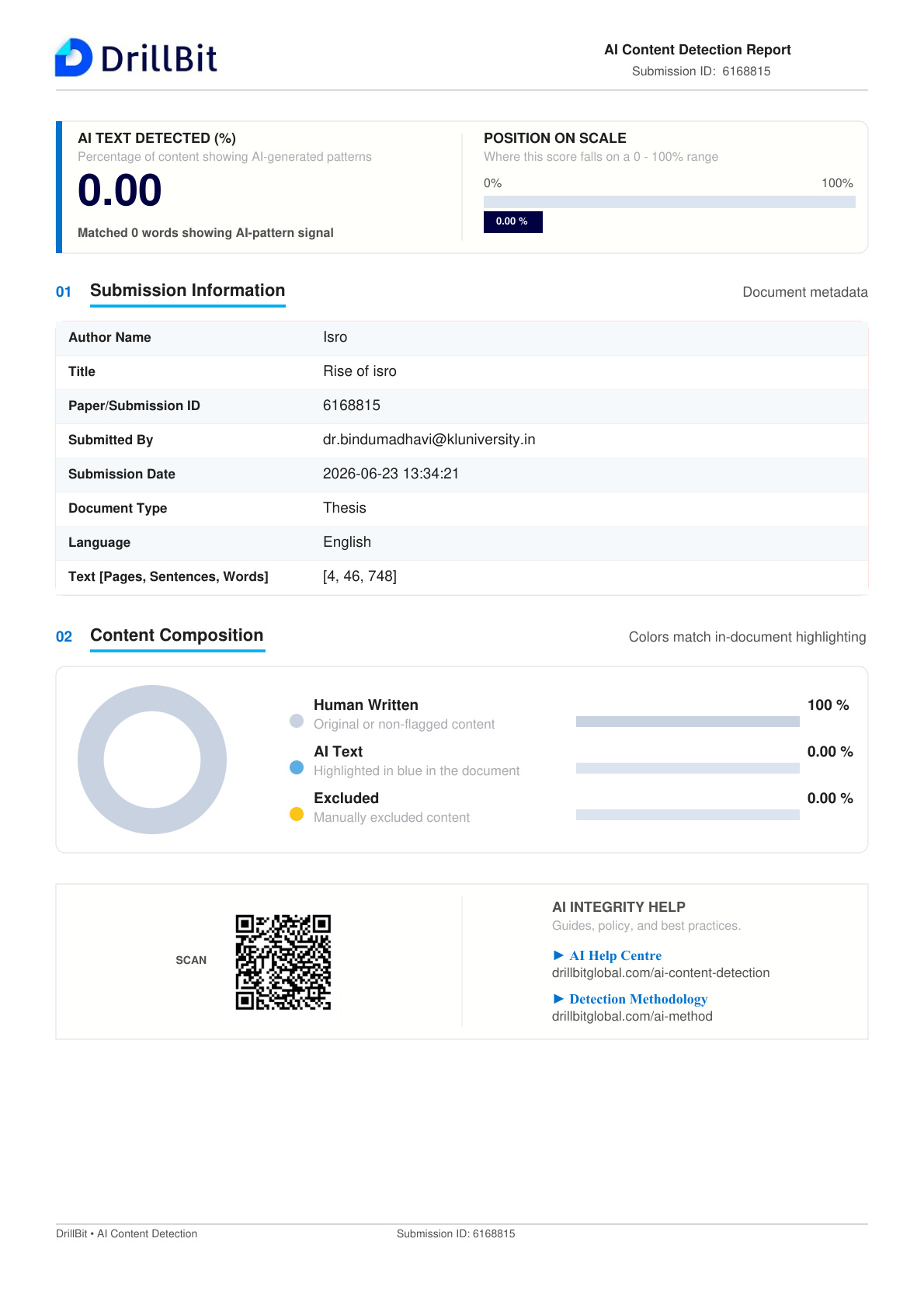Click the AI Text blue legend dot
This screenshot has height=1308, width=924.
297,767
